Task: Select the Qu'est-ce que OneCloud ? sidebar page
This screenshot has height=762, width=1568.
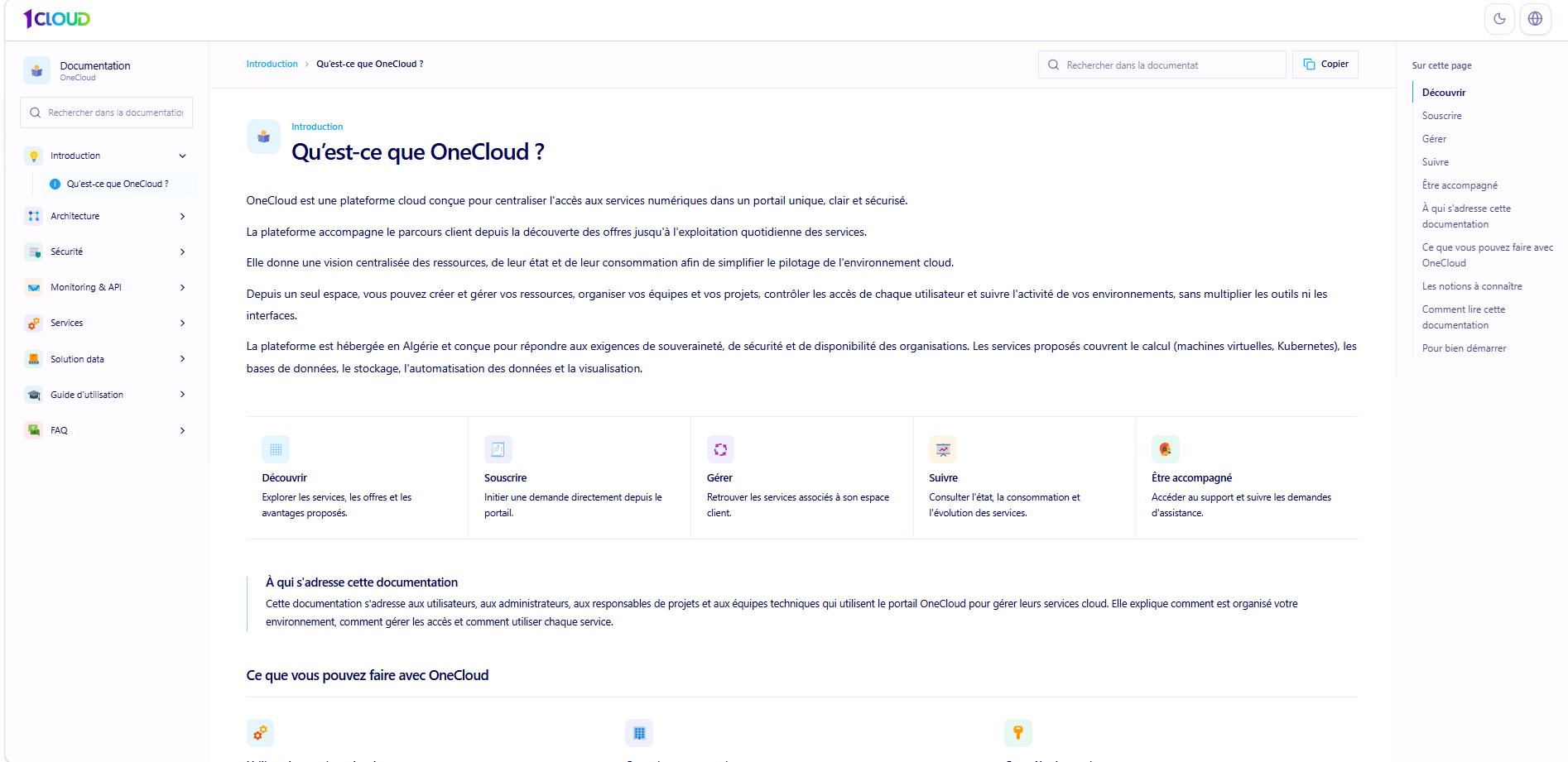Action: click(x=118, y=184)
